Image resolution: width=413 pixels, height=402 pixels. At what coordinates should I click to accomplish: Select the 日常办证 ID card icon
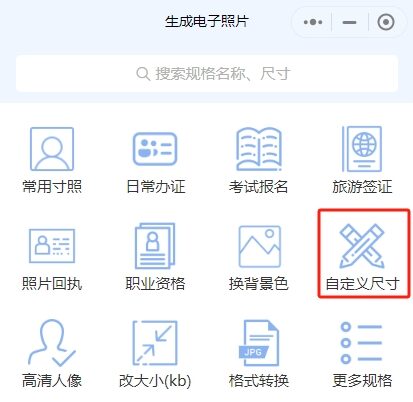click(155, 149)
